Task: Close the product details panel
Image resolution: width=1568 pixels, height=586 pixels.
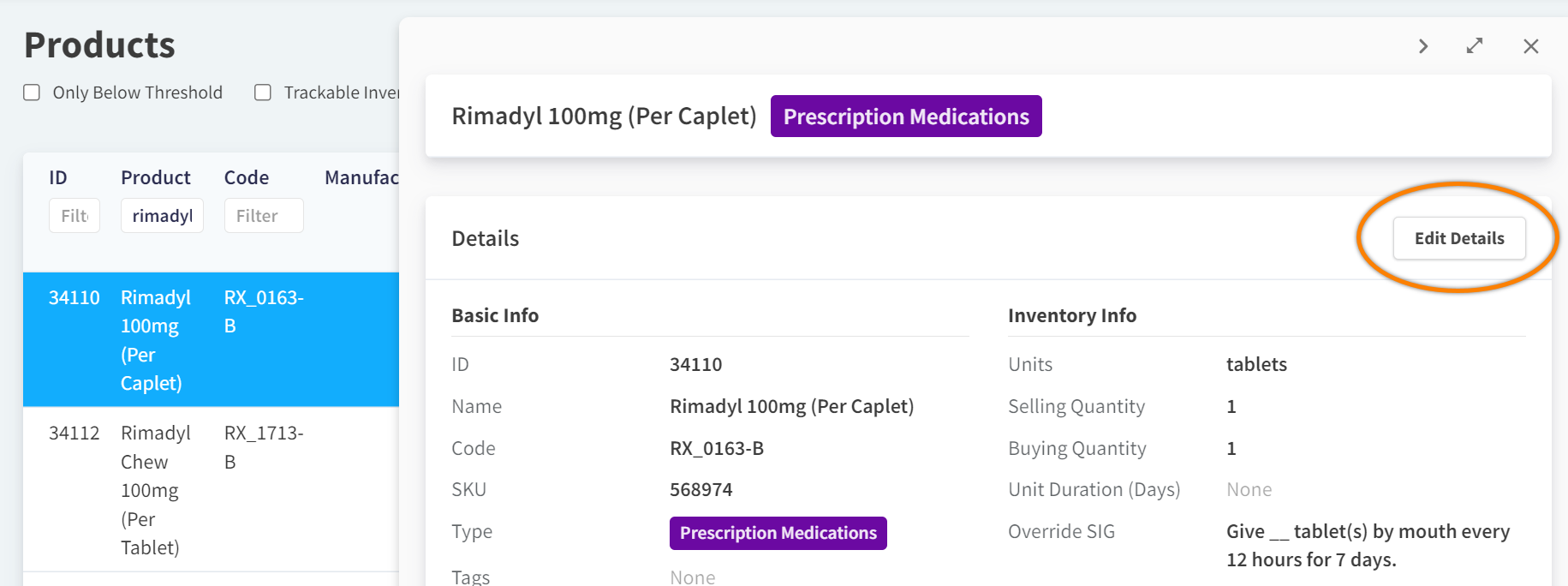Action: (1531, 46)
